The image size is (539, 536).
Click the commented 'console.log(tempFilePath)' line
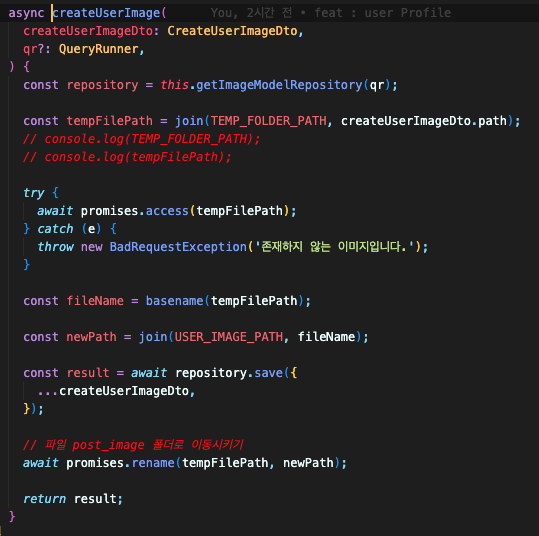127,157
